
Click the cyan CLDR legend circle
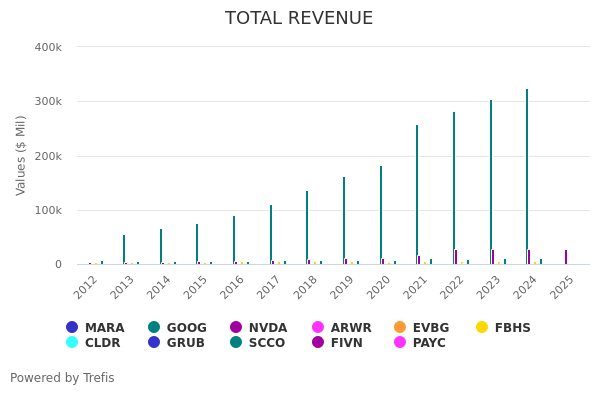point(72,342)
